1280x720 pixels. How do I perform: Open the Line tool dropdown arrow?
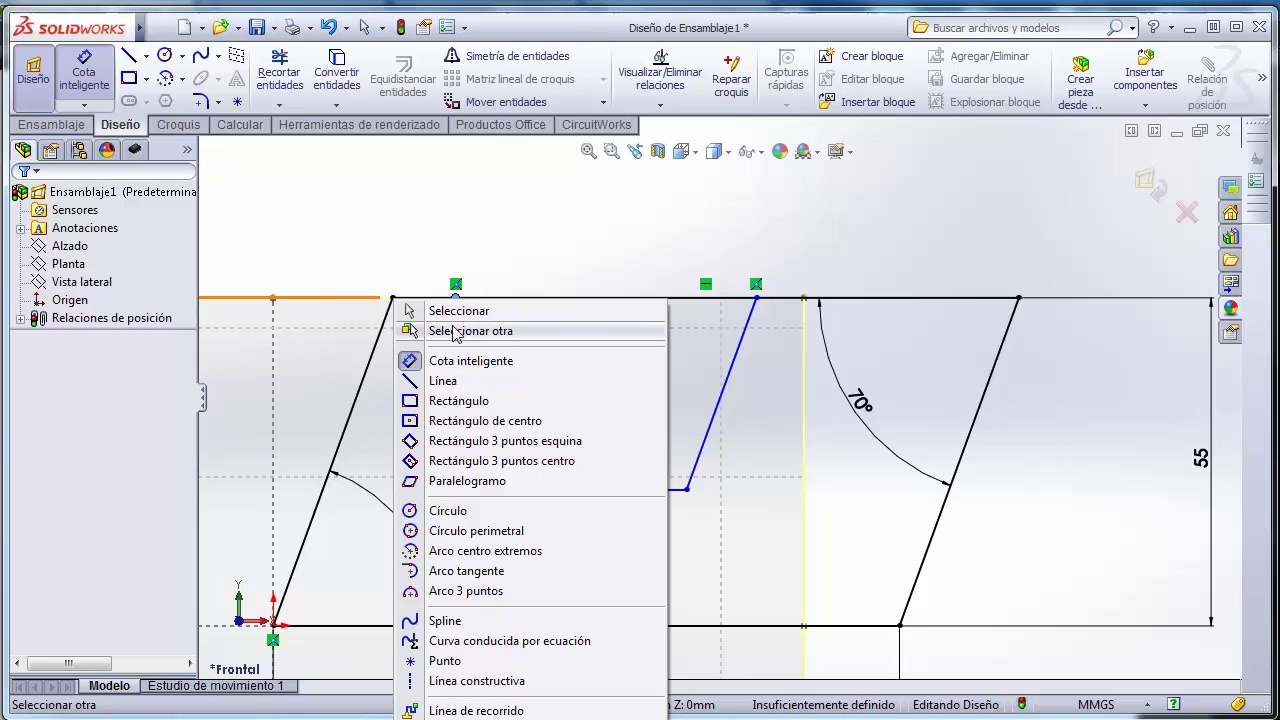[146, 56]
